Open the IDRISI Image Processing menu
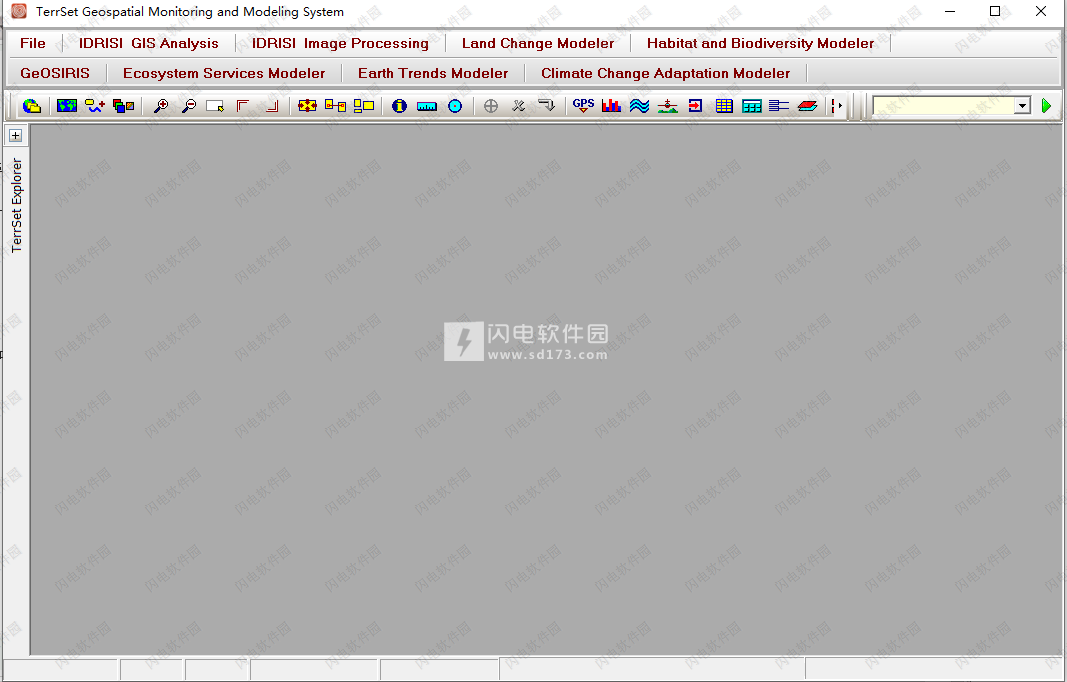Screen dimensions: 1067x682 pos(340,43)
